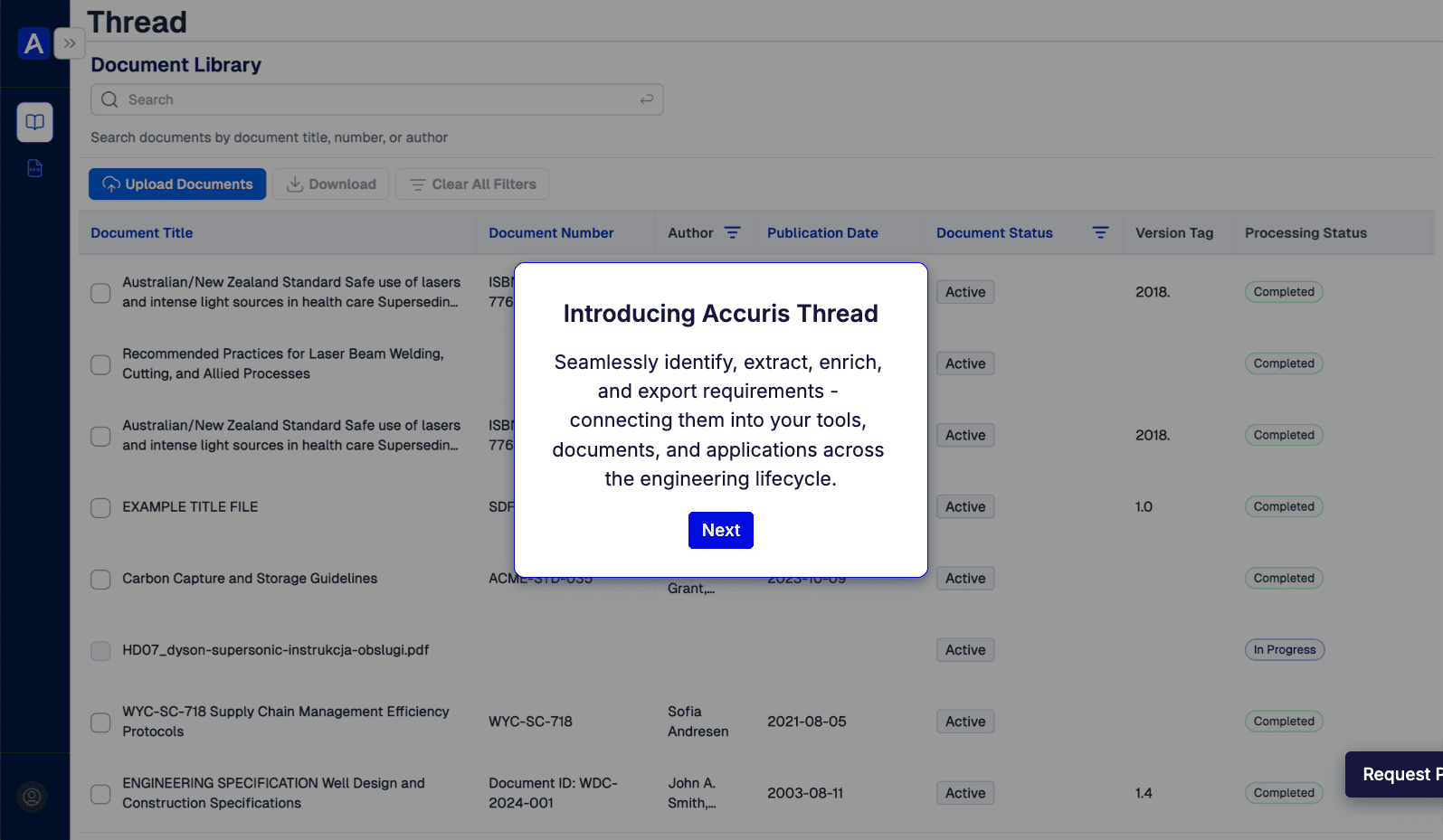Open 'ENGINEERING SPECIFICATION Well Design' title
The image size is (1443, 840).
[273, 793]
